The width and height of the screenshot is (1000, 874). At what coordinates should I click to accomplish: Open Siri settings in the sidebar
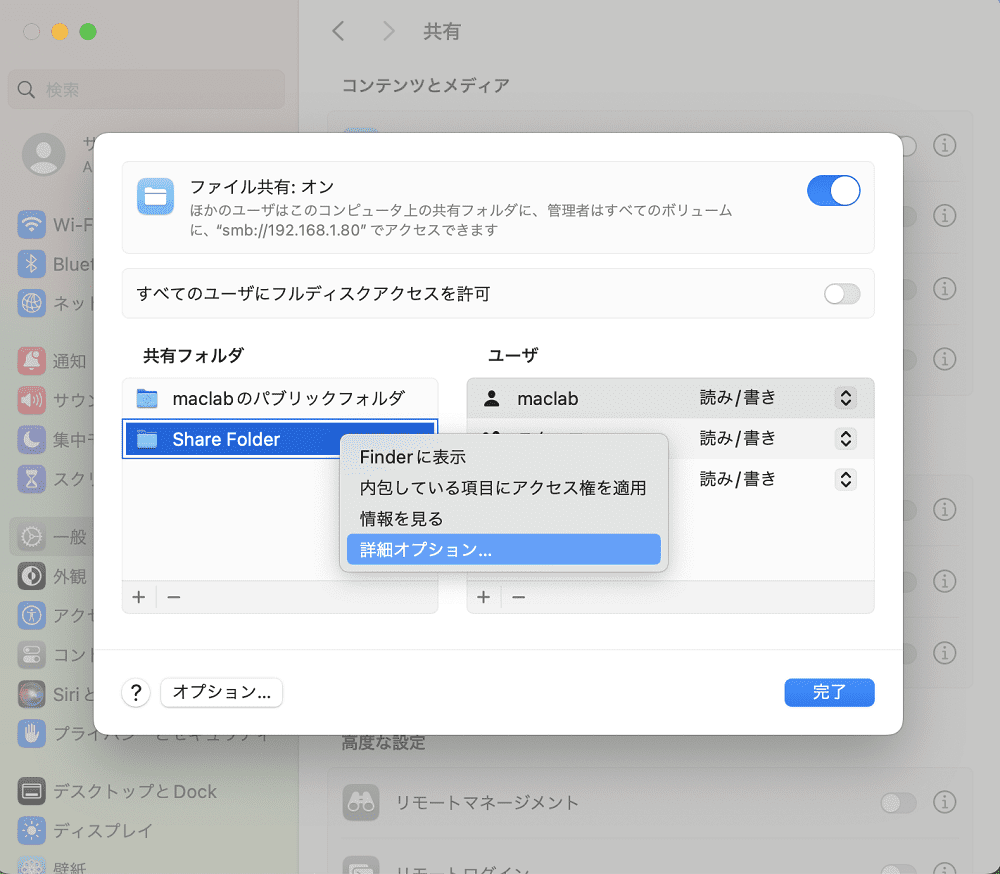pos(55,694)
